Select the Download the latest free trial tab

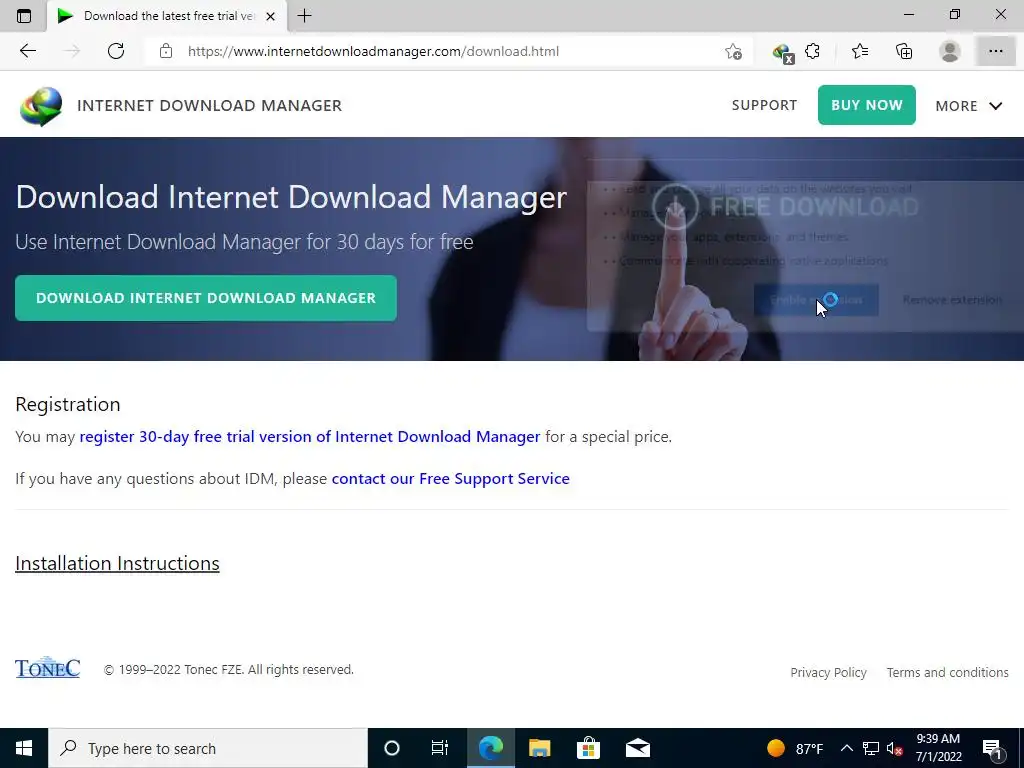click(167, 16)
